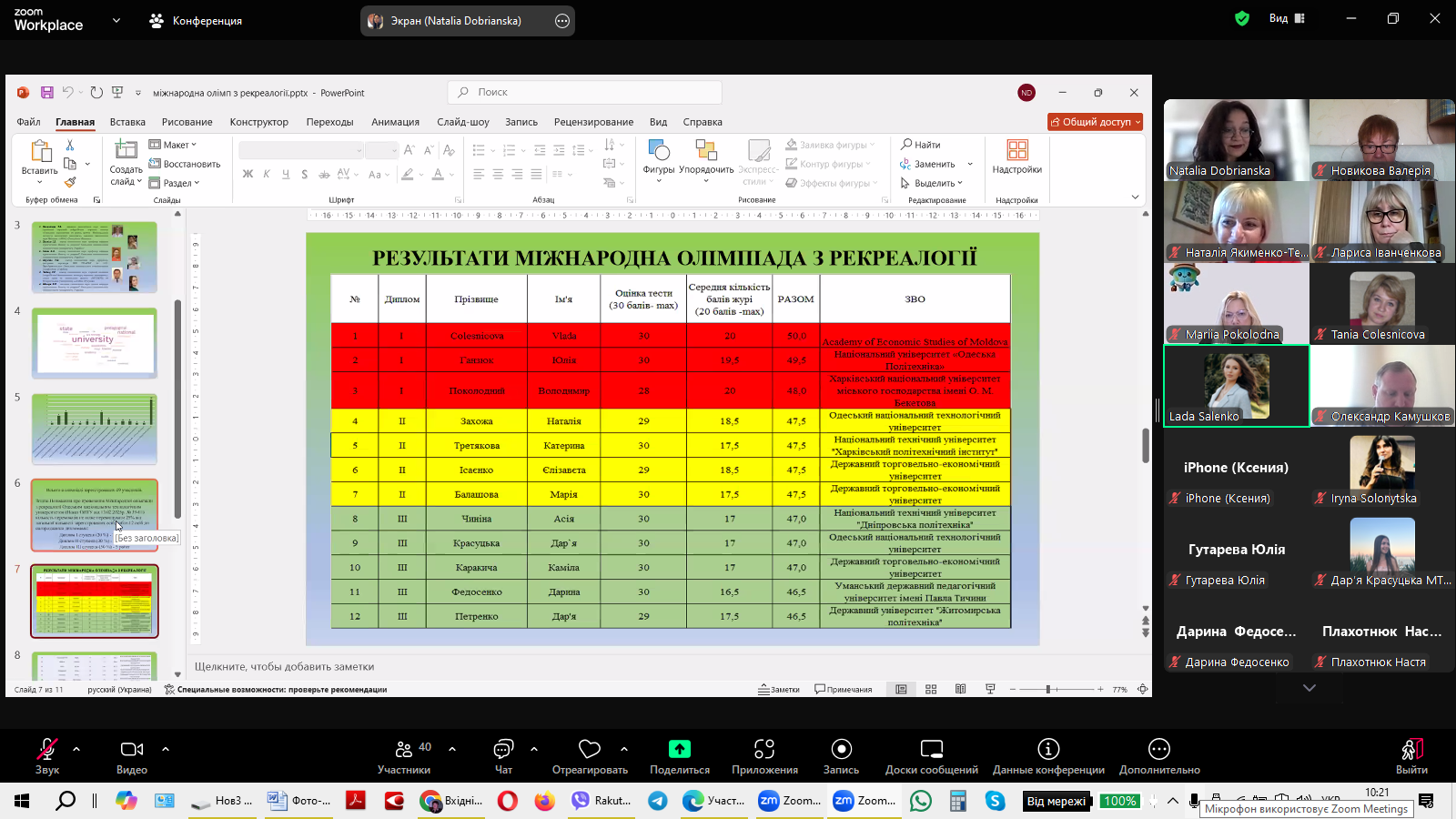This screenshot has width=1456, height=819.
Task: Switch to Вставка ribbon tab
Action: coord(127,122)
